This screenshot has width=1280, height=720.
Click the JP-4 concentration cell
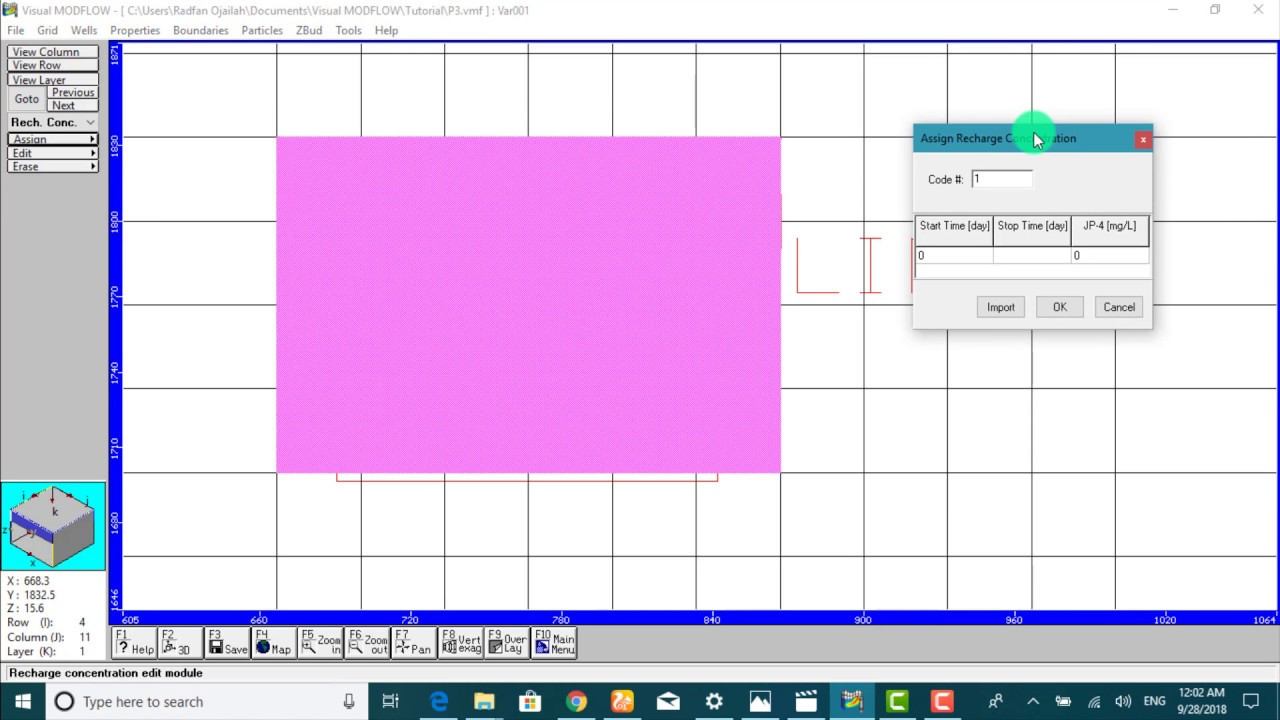(1110, 255)
